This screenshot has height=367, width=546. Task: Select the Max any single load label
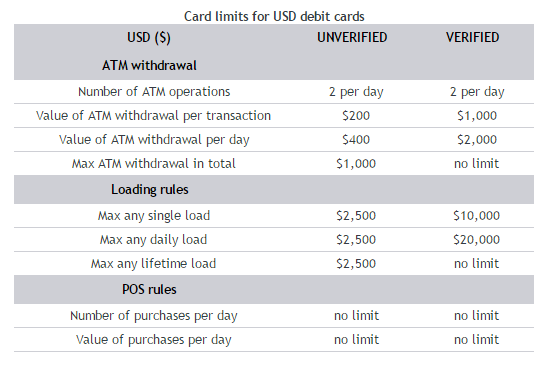(154, 216)
